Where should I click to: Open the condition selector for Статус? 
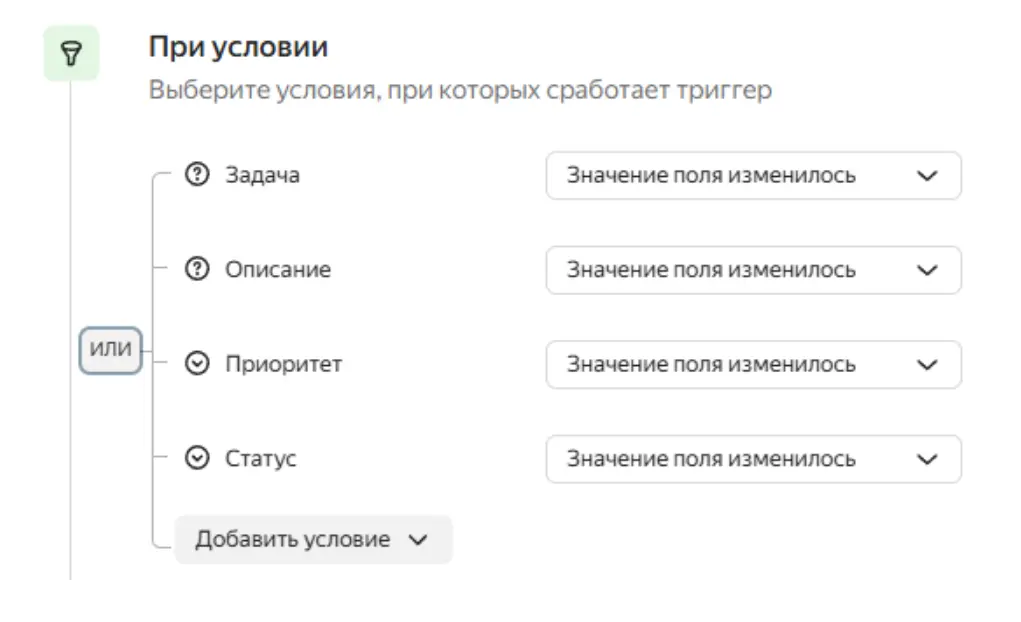click(753, 458)
